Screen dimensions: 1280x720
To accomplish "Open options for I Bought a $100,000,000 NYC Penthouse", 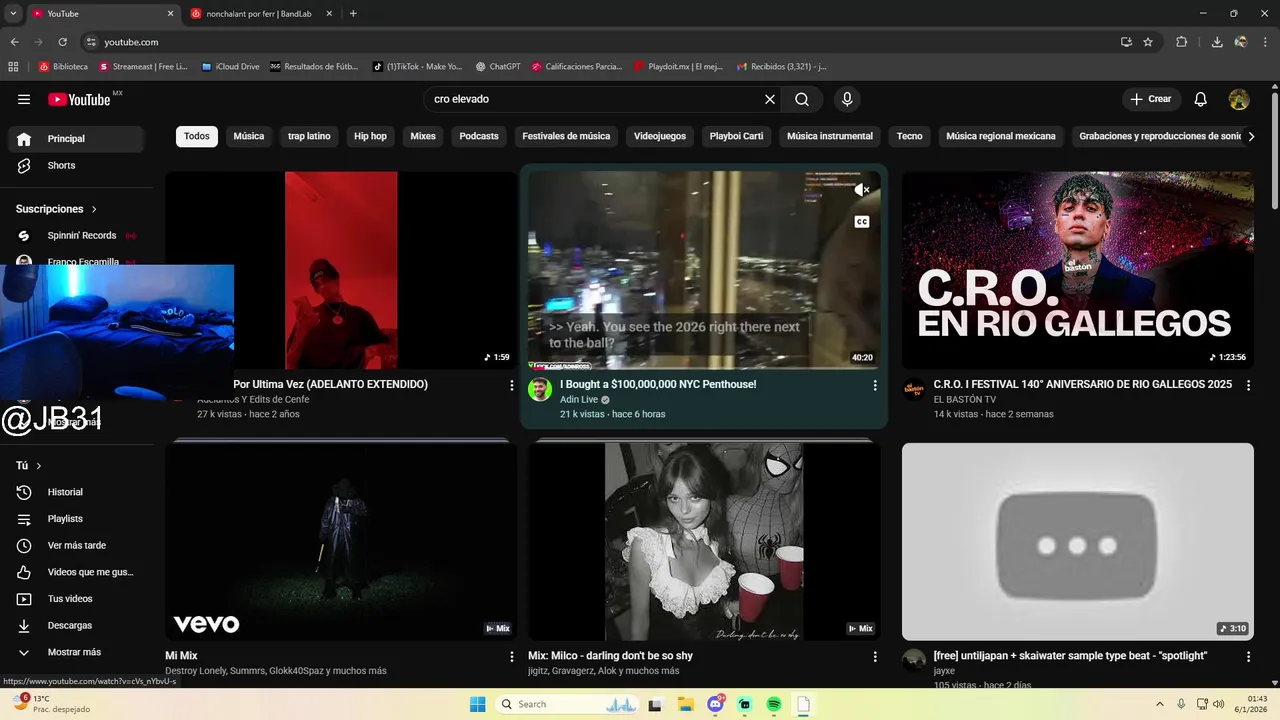I will (x=875, y=385).
